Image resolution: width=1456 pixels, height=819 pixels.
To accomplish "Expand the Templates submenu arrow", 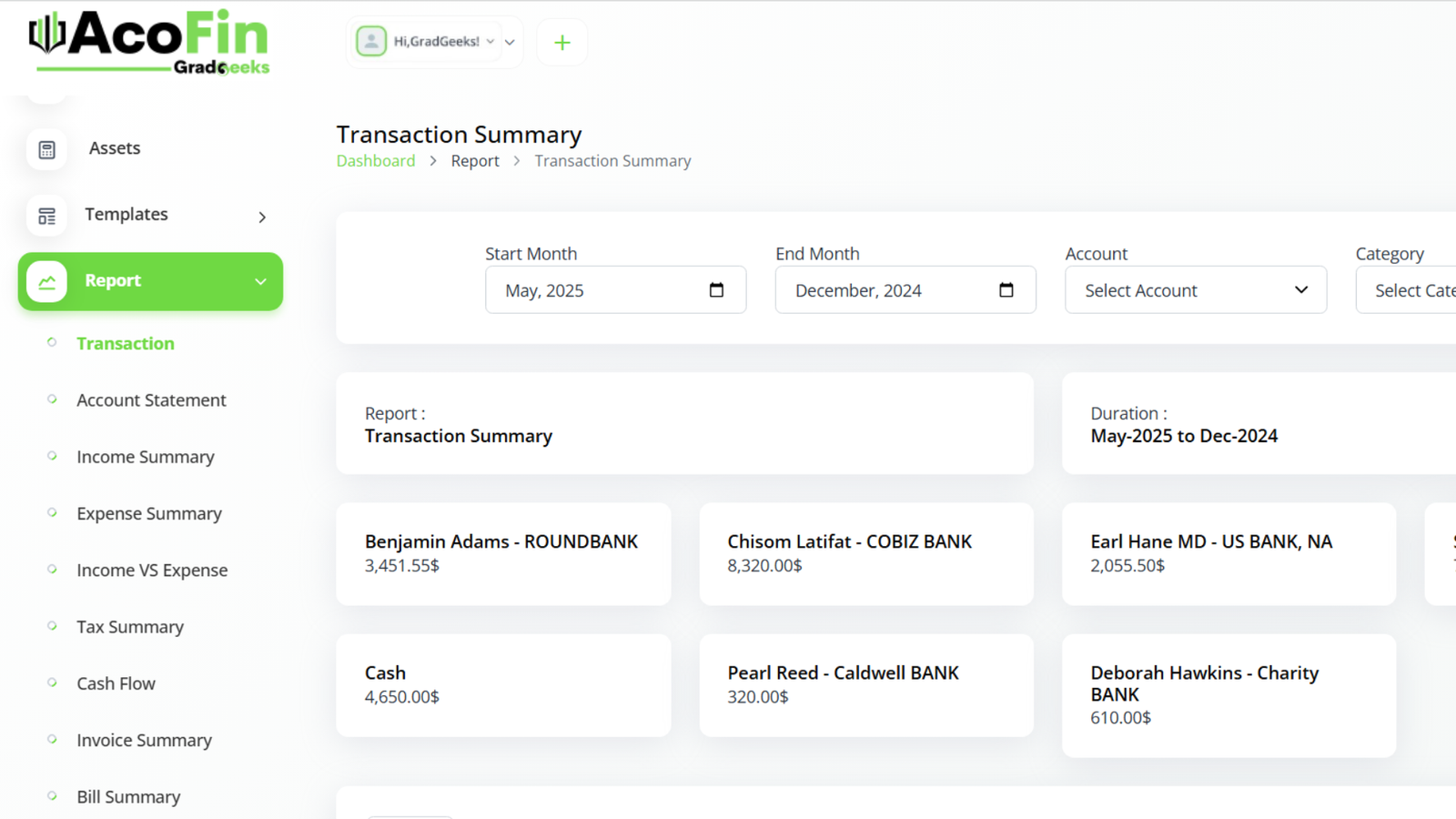I will (262, 217).
